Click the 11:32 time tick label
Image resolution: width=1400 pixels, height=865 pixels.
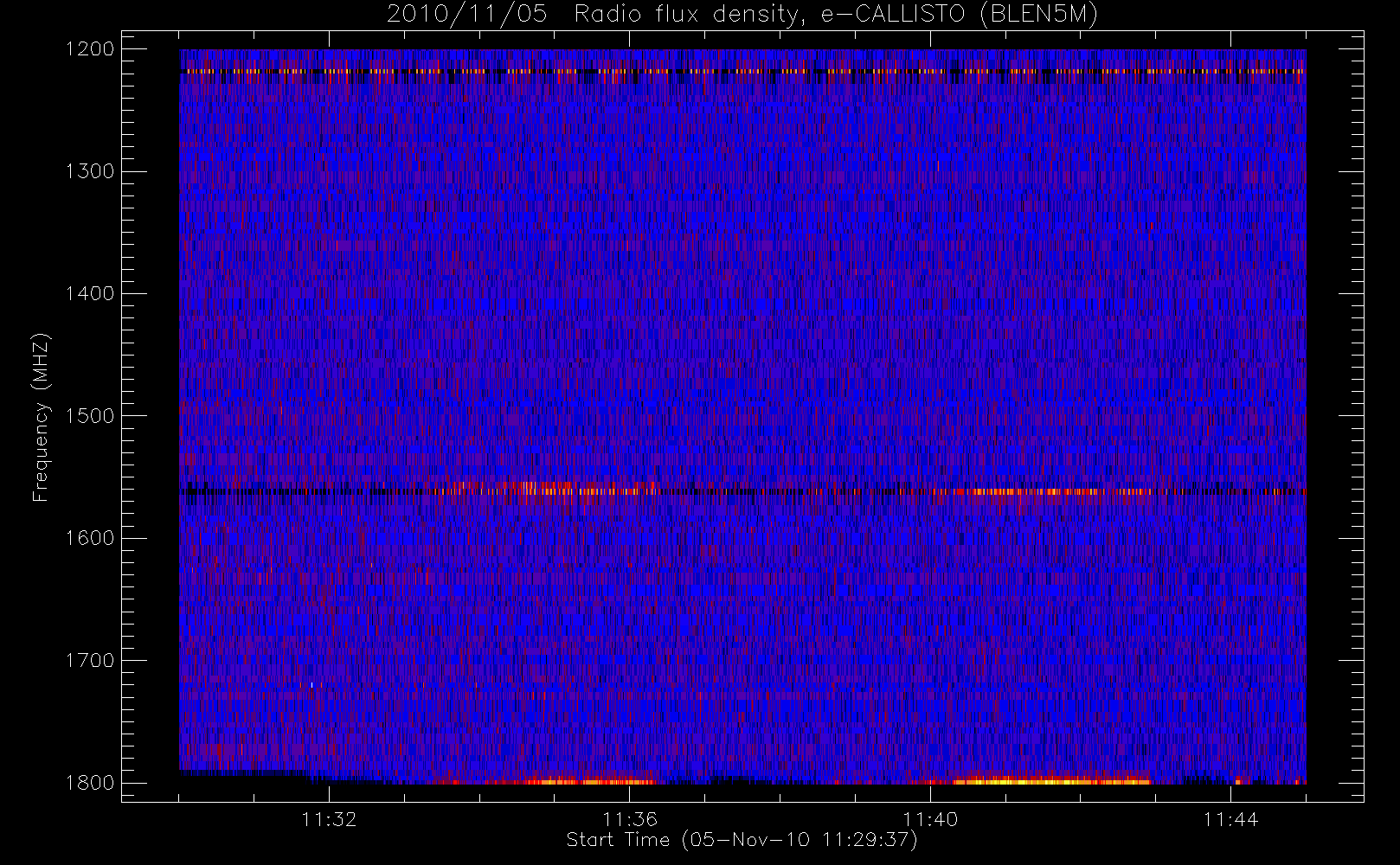329,819
